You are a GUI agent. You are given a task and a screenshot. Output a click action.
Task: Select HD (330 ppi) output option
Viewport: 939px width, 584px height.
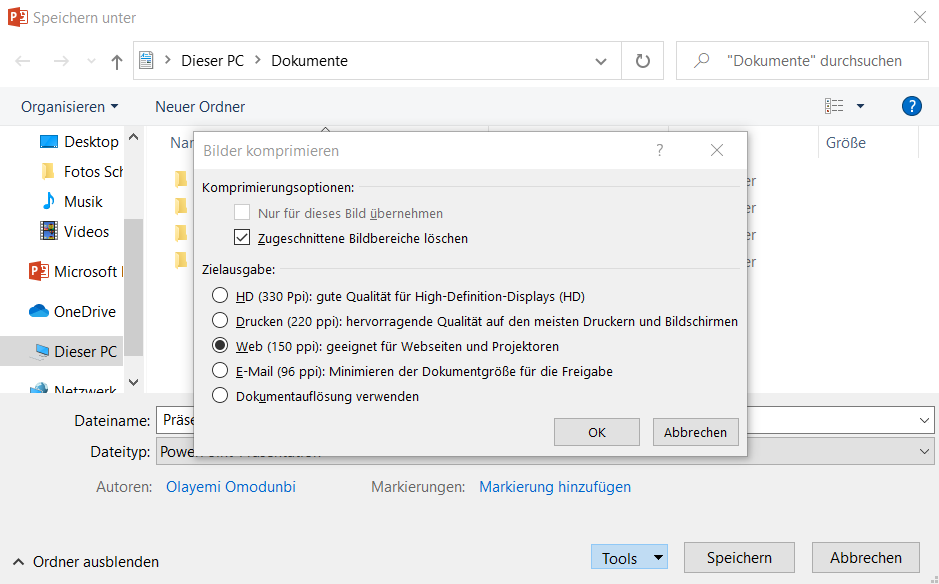(x=220, y=296)
